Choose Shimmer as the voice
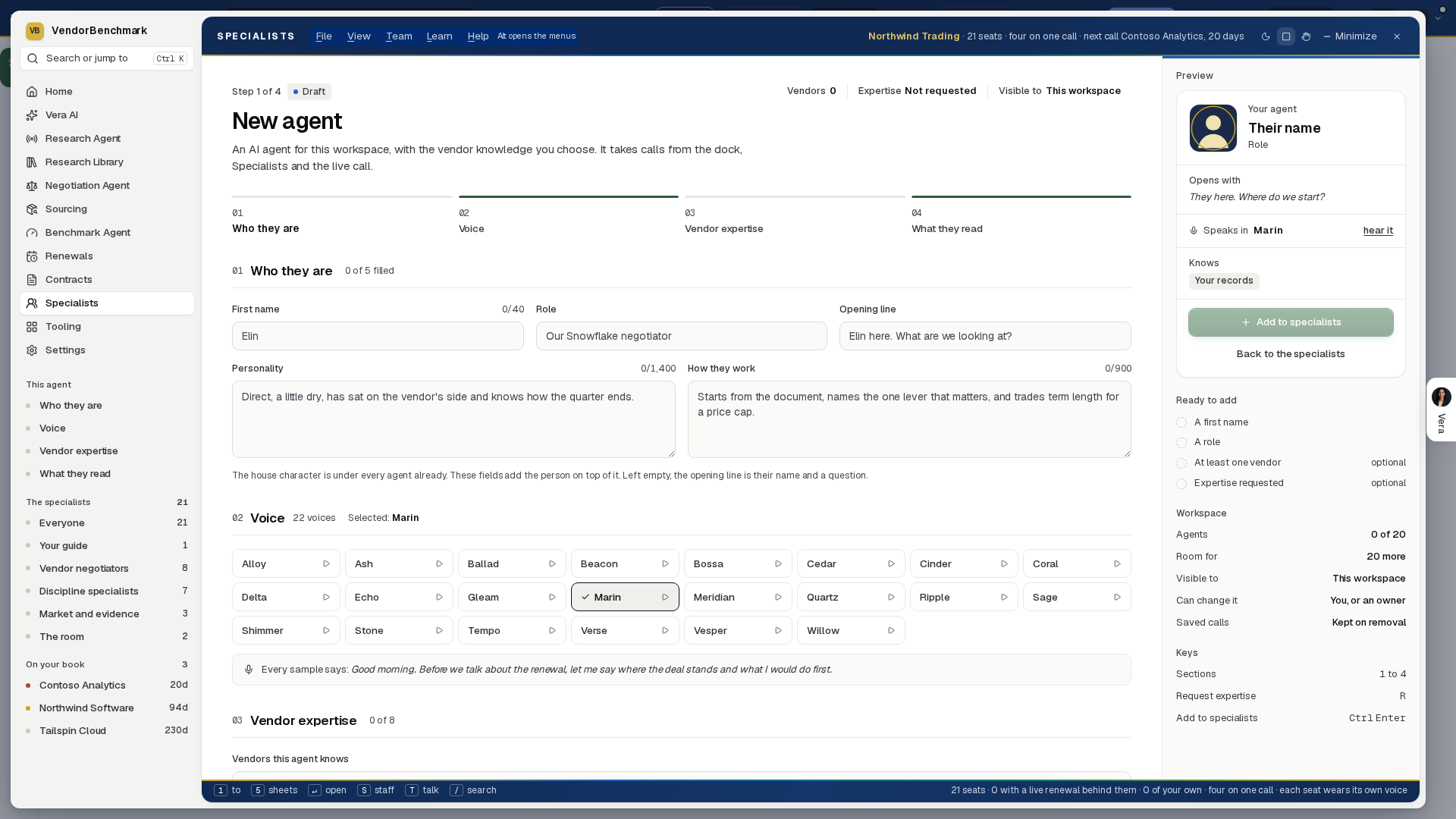 tap(286, 631)
